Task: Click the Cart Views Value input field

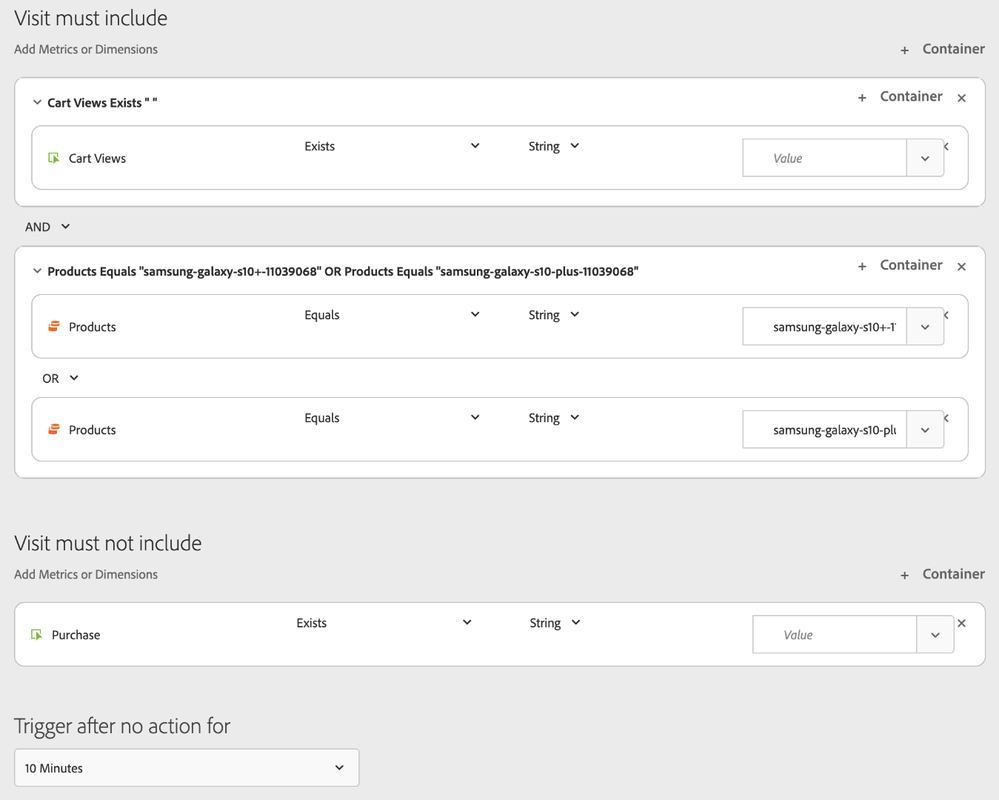Action: (824, 158)
